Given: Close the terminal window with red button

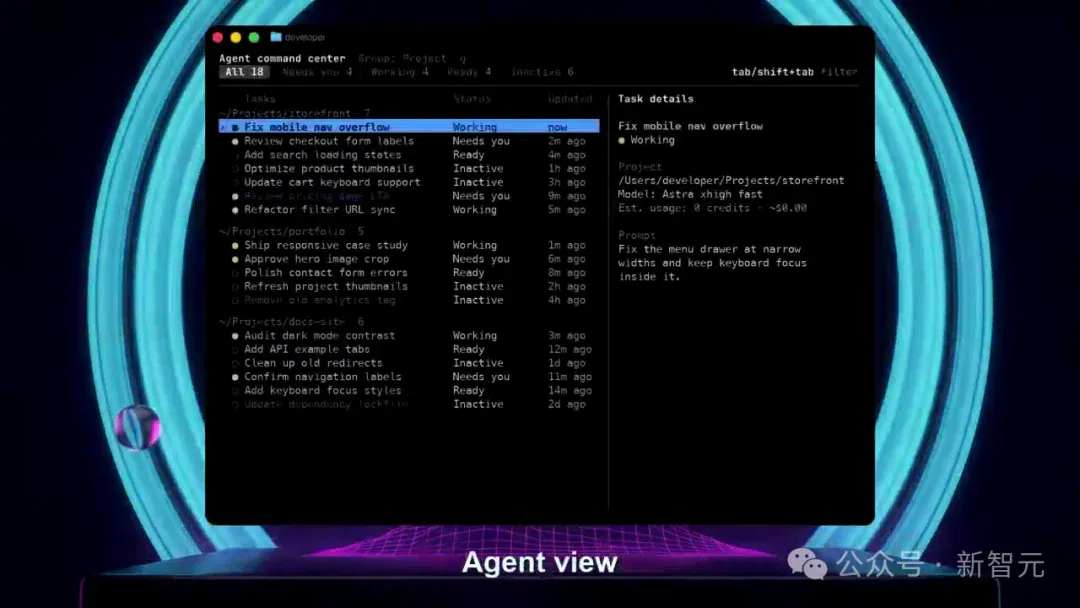Looking at the screenshot, I should [218, 37].
